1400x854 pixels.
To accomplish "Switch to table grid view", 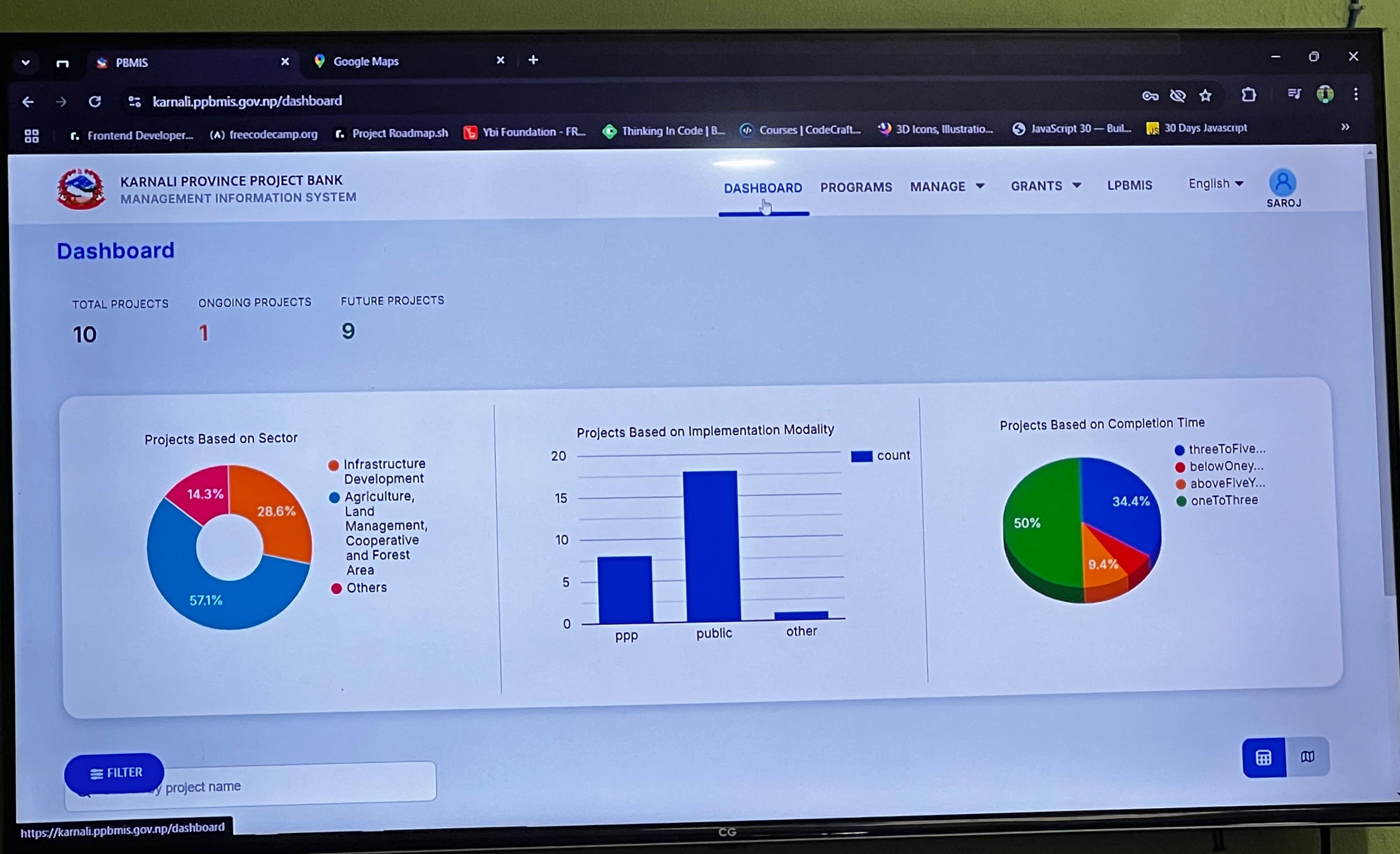I will tap(1264, 757).
